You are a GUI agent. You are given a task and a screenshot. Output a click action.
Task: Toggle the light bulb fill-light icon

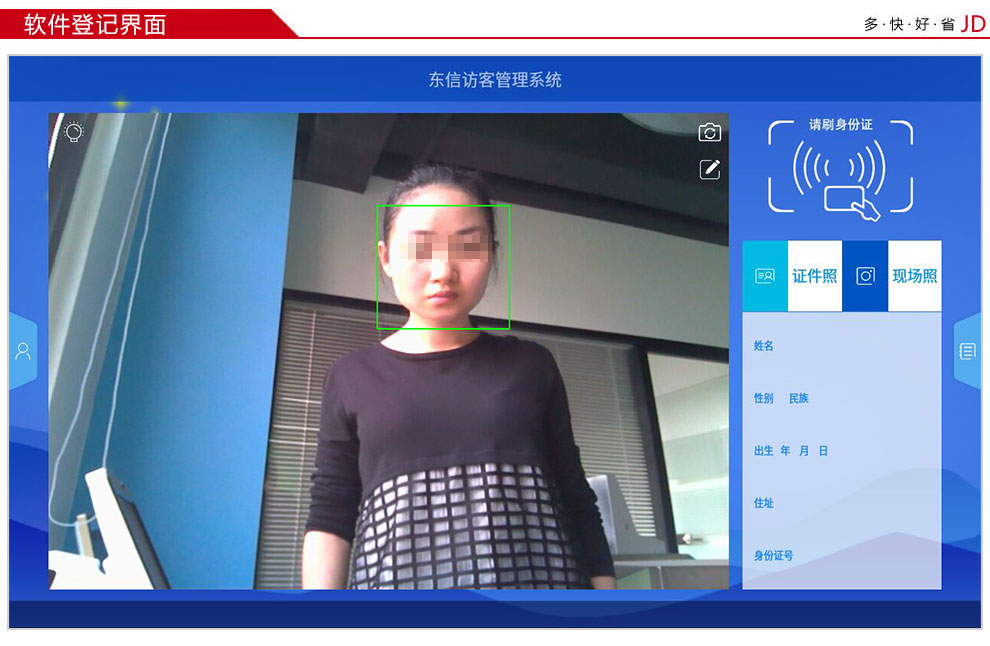(x=74, y=131)
